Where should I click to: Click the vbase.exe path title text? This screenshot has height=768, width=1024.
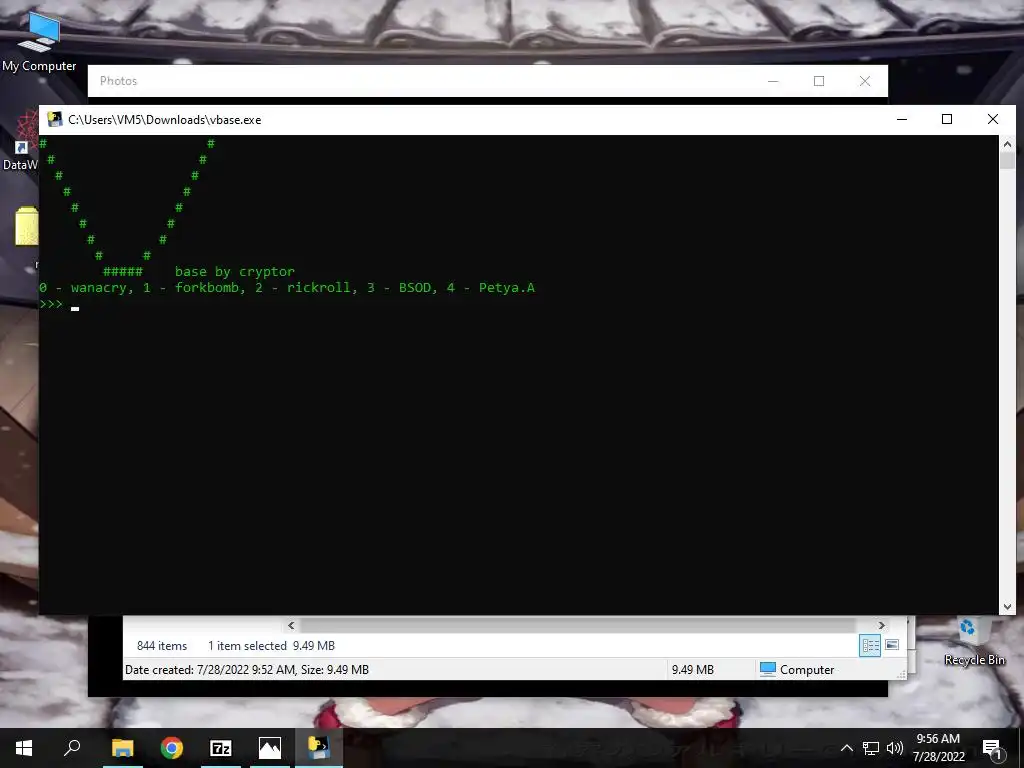point(165,120)
